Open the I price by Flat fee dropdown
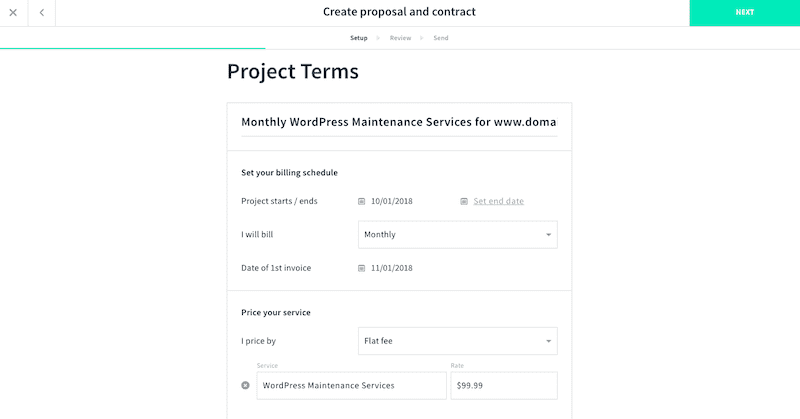The image size is (800, 419). coord(458,341)
